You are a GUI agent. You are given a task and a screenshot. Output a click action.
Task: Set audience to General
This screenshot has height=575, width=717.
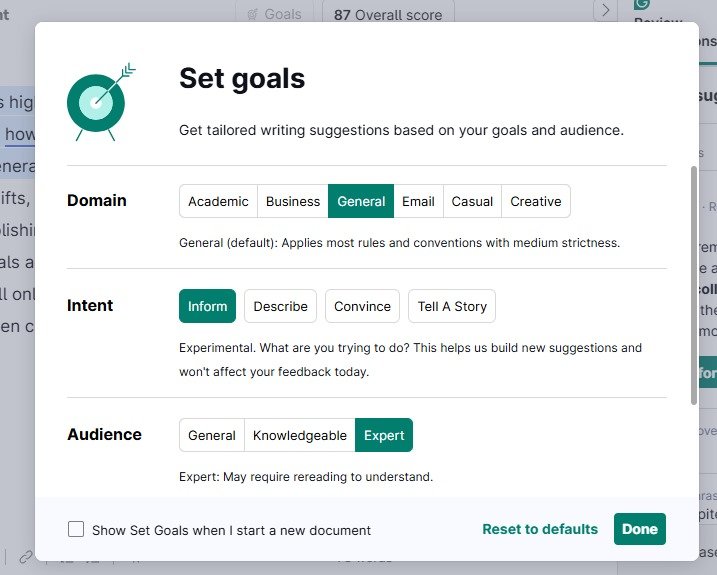212,435
